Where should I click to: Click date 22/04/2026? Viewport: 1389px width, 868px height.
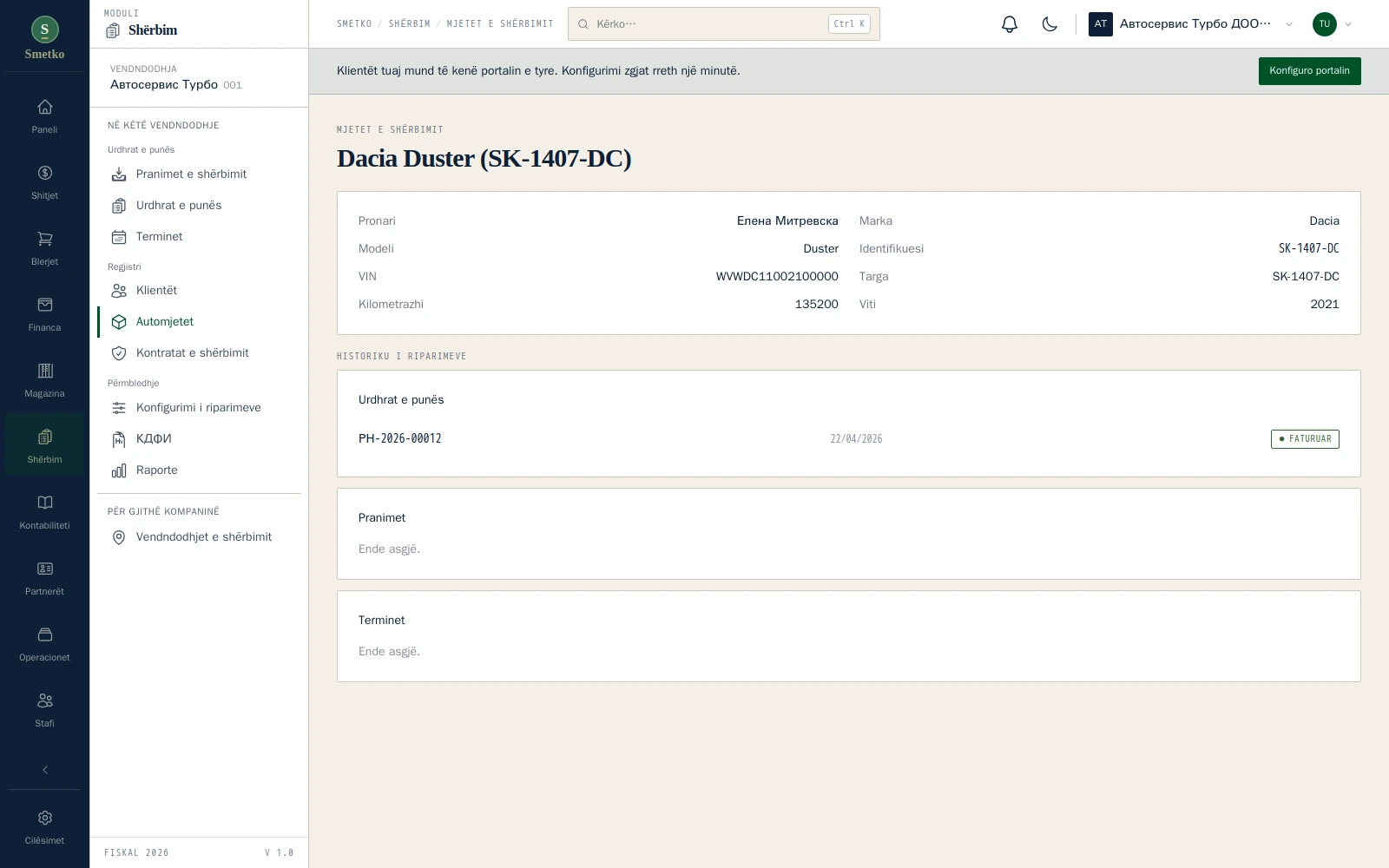[x=856, y=439]
